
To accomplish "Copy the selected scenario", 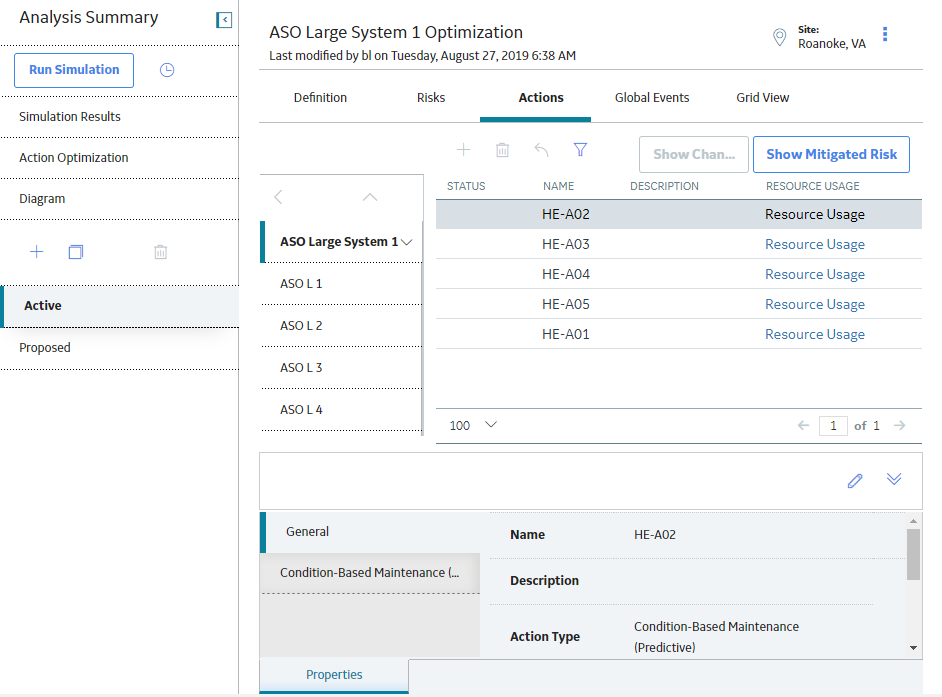I will tap(76, 252).
